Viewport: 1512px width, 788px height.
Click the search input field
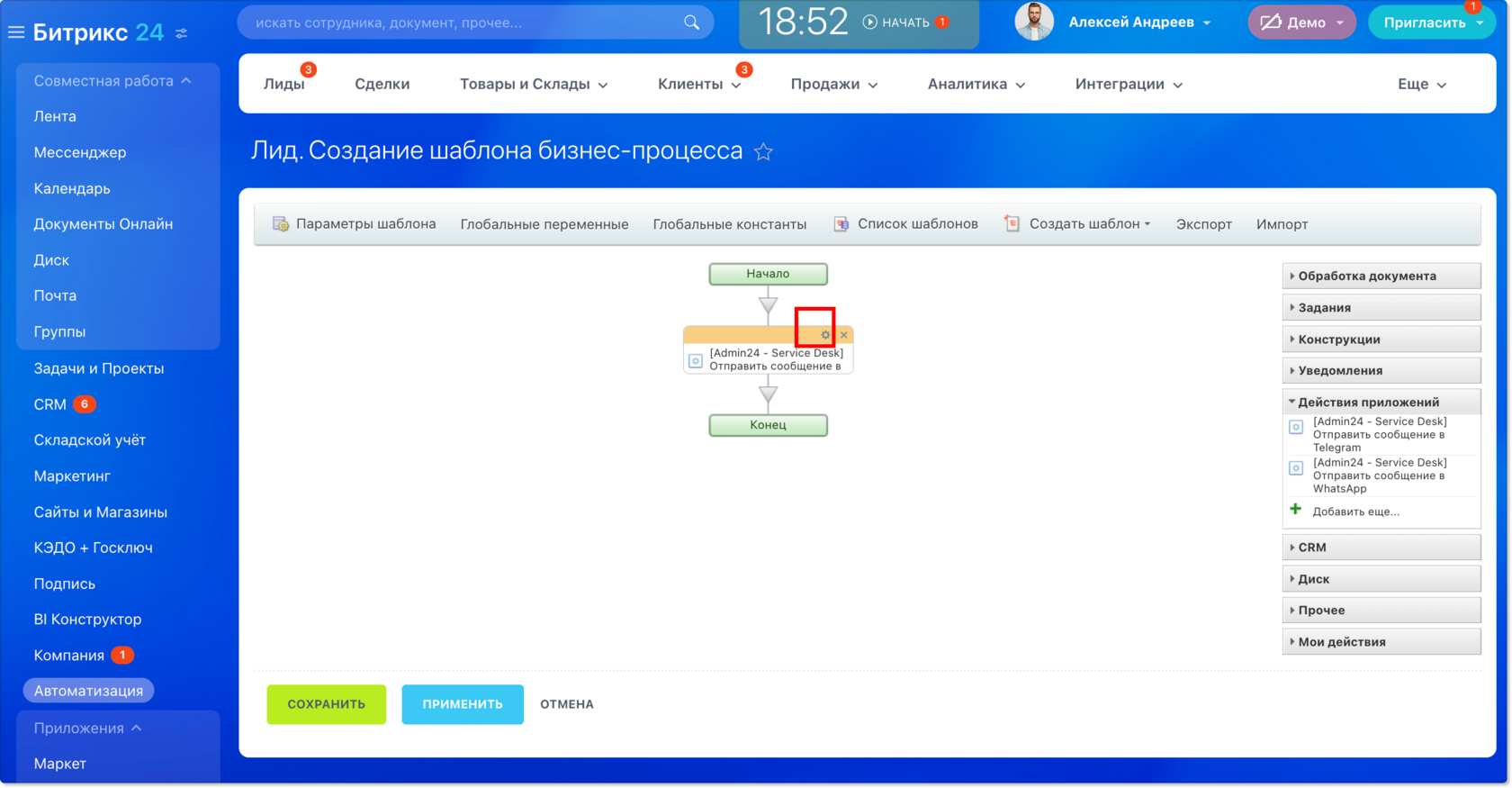[x=475, y=23]
